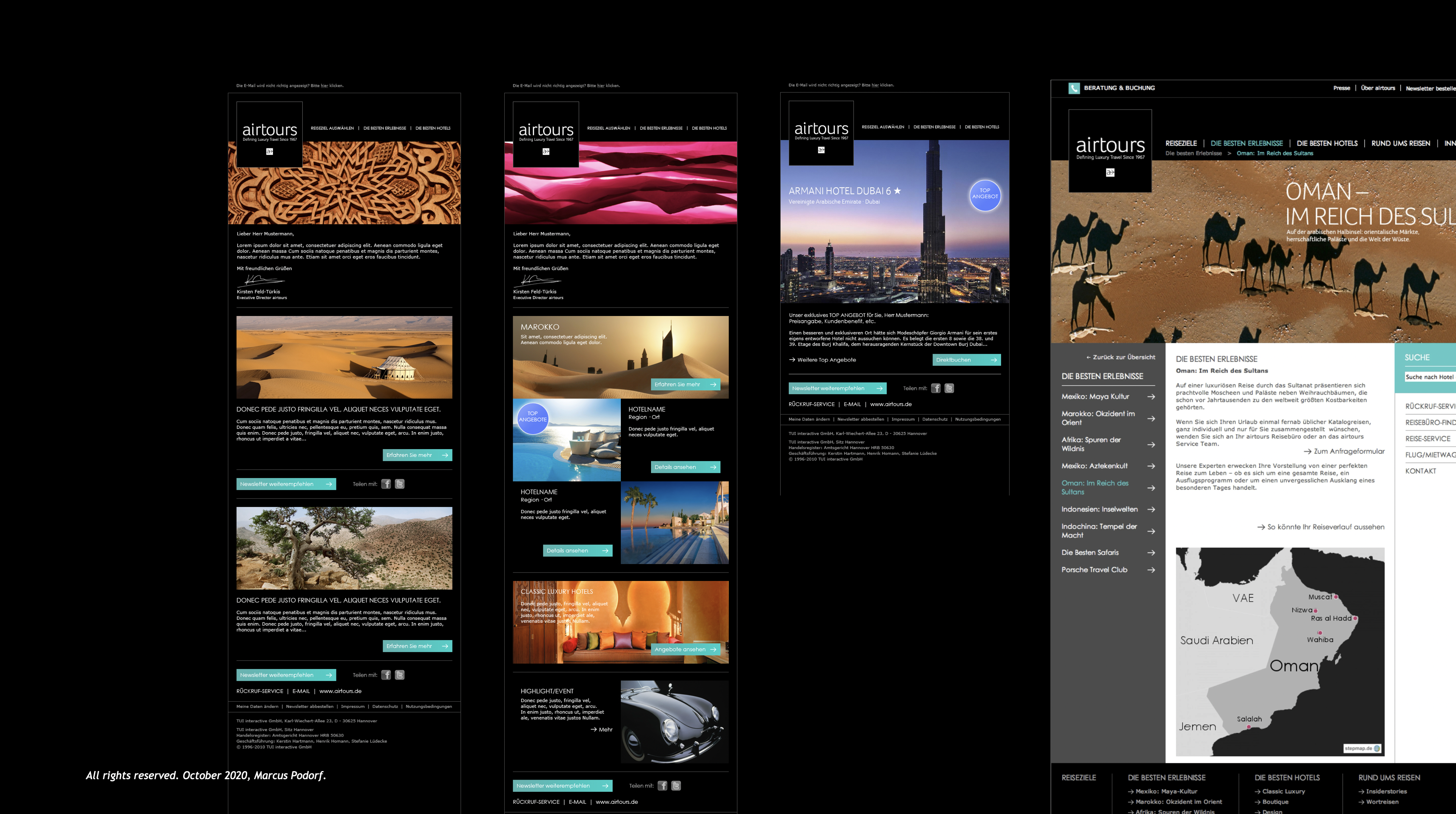1456x814 pixels.
Task: Open Insiderstories in the footer
Action: click(1386, 791)
